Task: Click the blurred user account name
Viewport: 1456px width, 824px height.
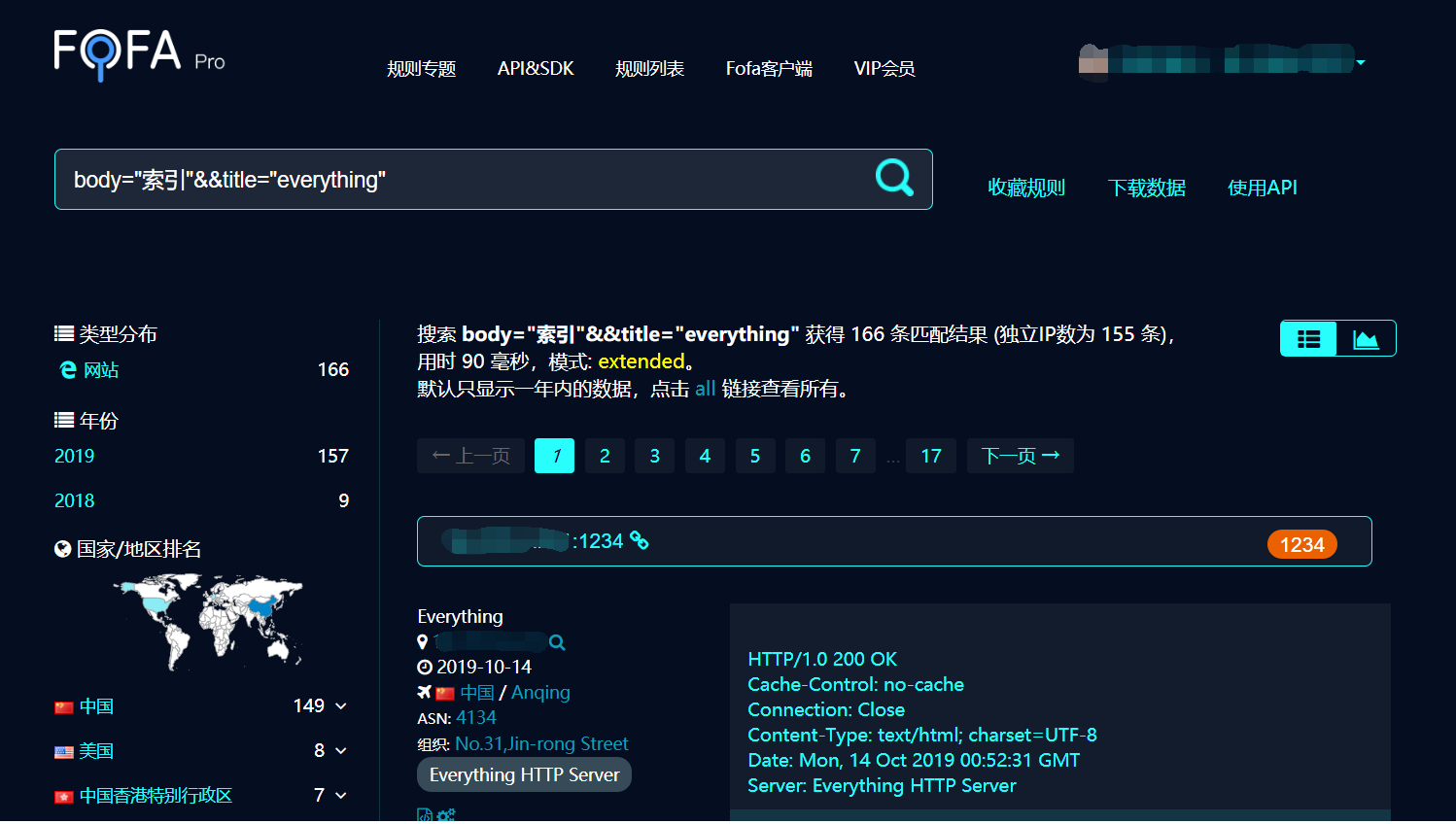Action: (x=1216, y=60)
